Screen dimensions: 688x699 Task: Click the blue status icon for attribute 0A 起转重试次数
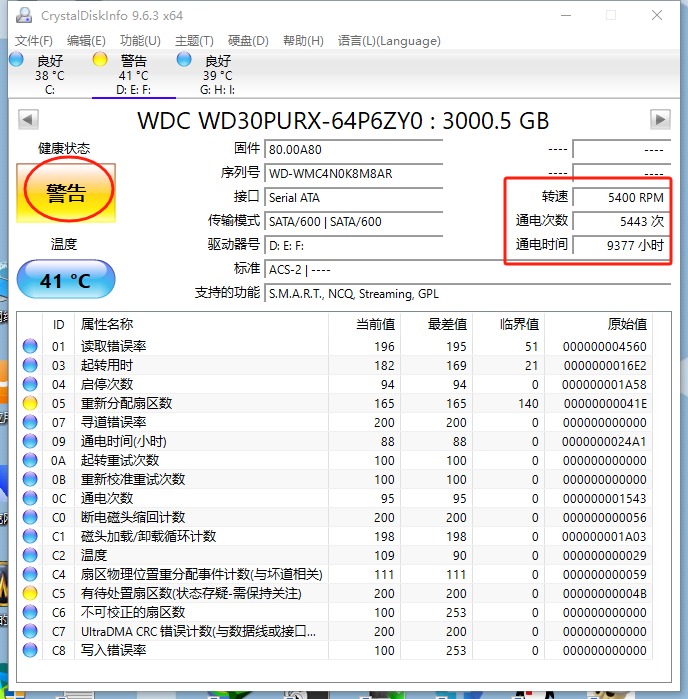(x=30, y=460)
